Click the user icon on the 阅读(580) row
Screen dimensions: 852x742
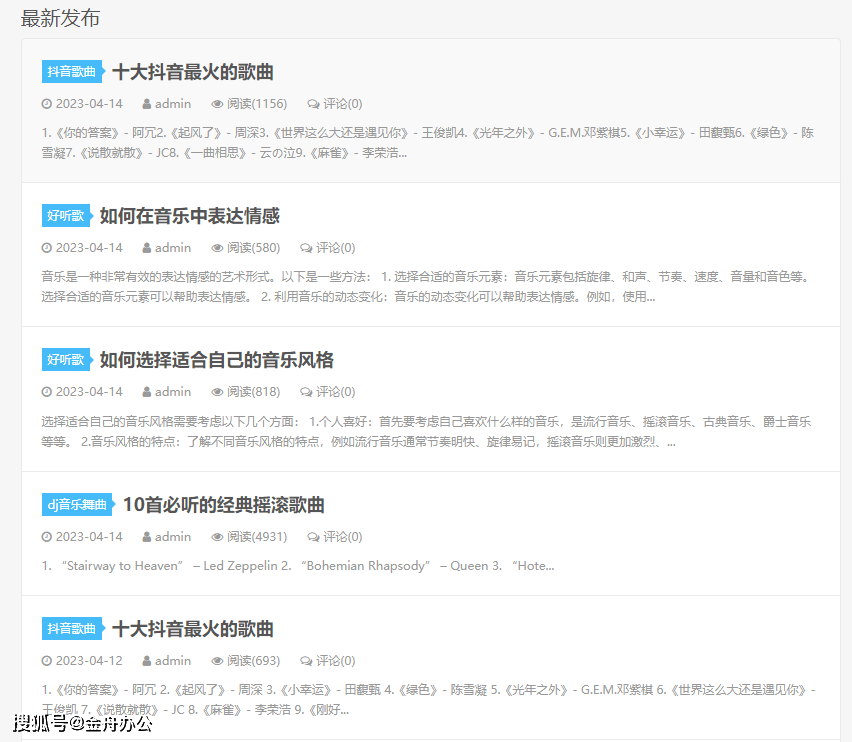pos(147,248)
